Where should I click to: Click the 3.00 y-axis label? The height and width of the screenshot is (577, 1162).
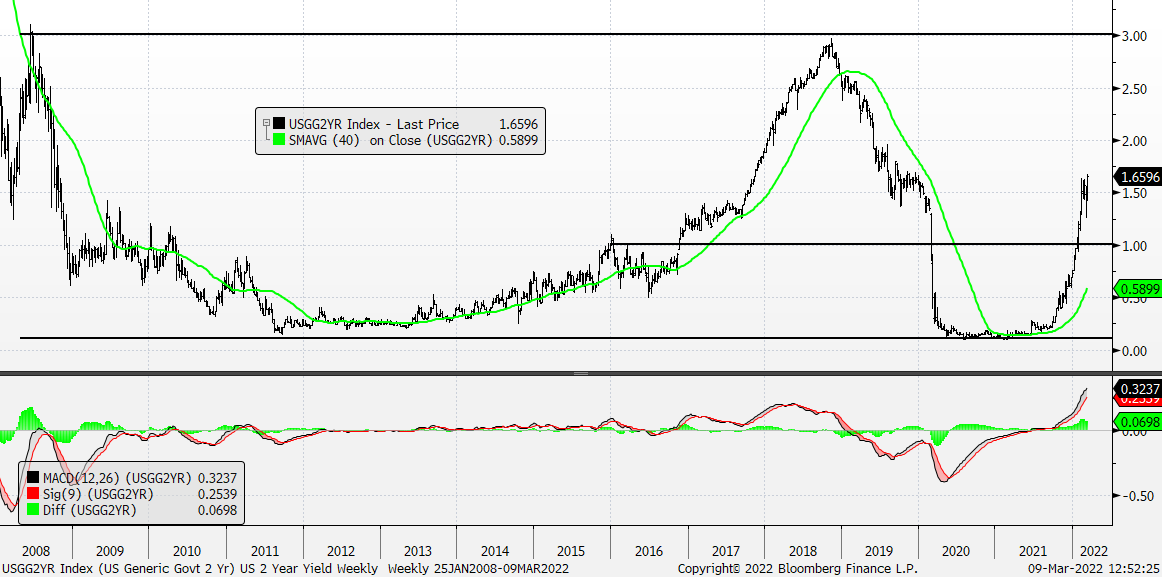pos(1136,36)
